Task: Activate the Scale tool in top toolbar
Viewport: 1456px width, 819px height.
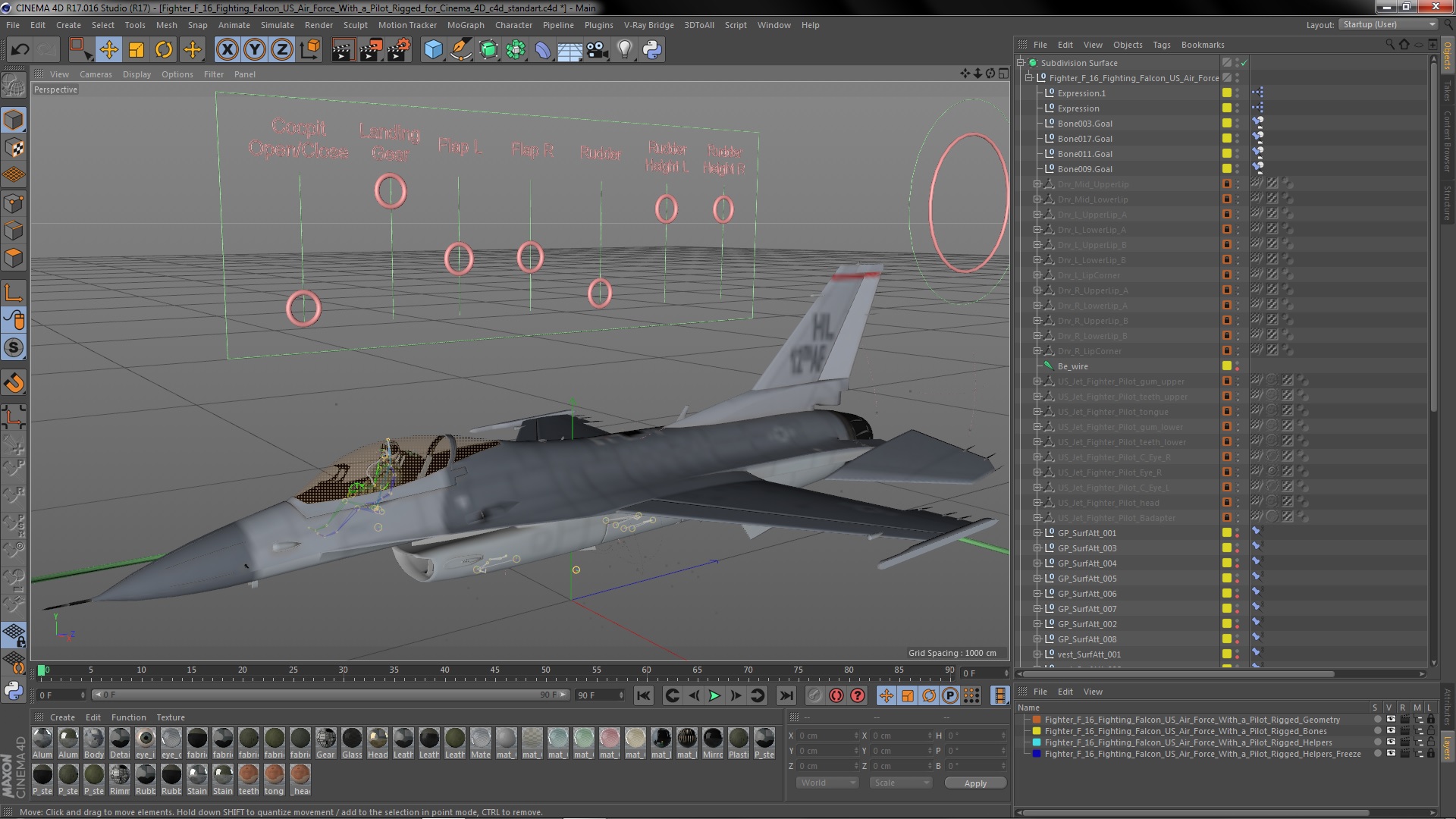Action: [x=136, y=50]
